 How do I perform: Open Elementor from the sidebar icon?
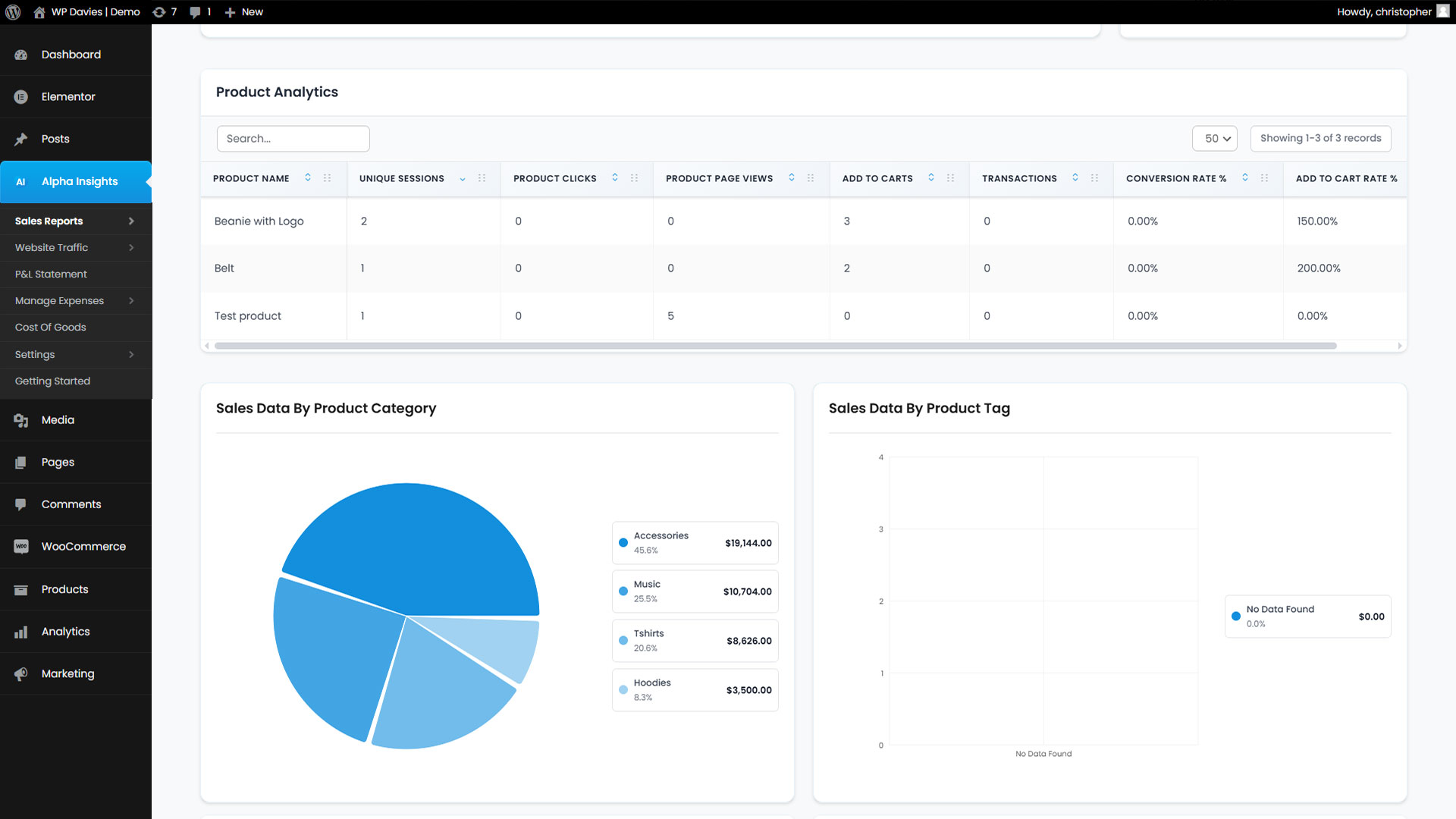tap(21, 97)
